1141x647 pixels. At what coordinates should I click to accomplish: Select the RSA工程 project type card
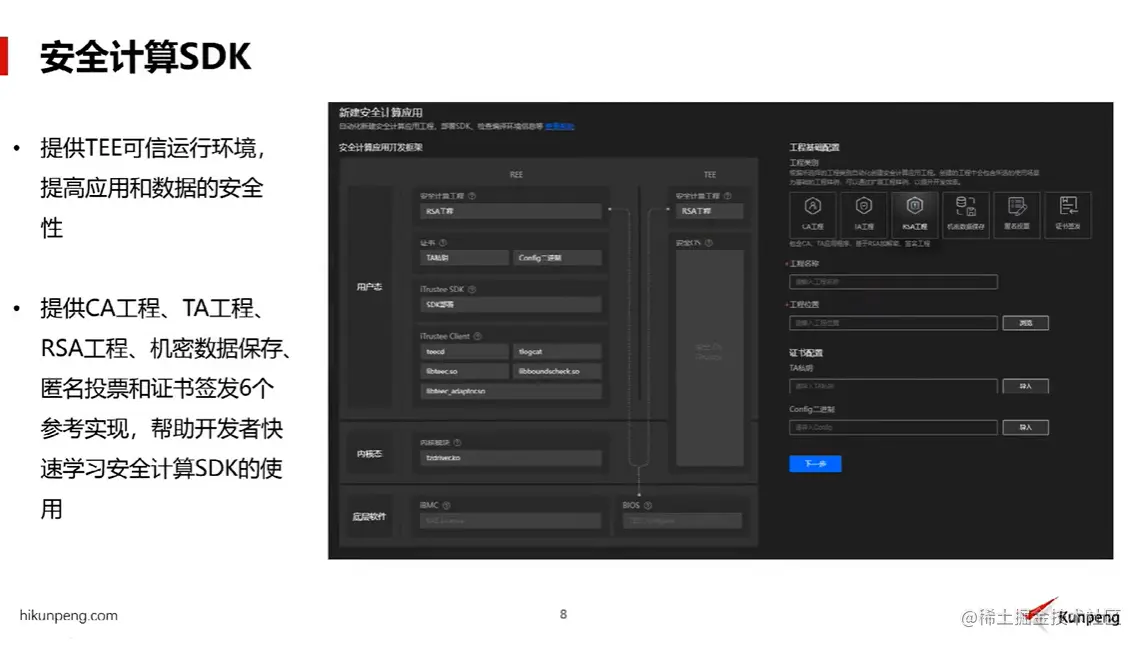[915, 214]
